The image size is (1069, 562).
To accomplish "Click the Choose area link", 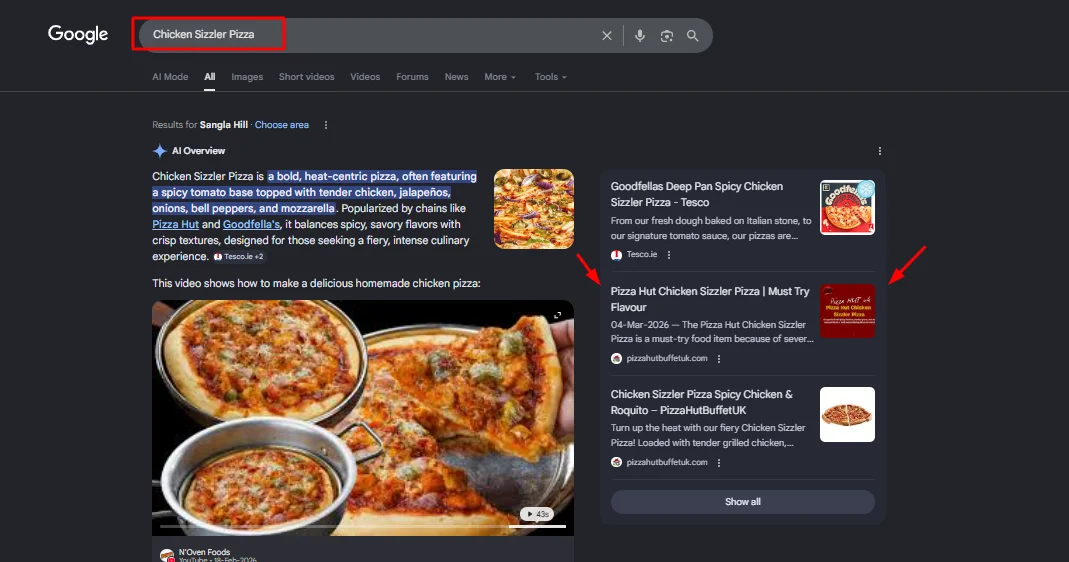I will click(x=282, y=125).
